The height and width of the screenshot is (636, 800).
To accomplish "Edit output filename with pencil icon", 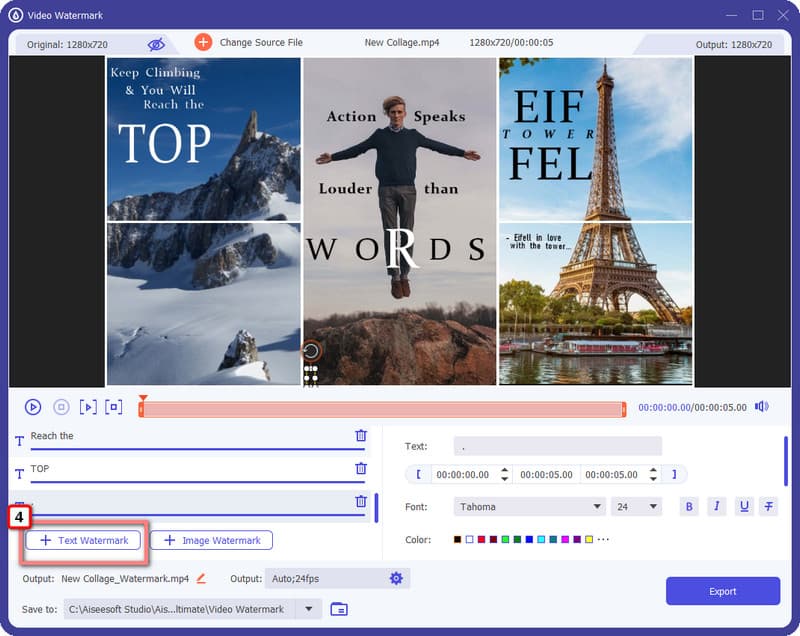I will click(x=201, y=578).
